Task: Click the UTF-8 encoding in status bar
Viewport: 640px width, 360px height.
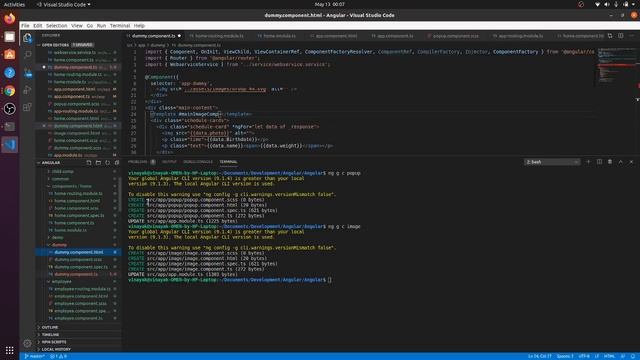Action: click(x=584, y=356)
